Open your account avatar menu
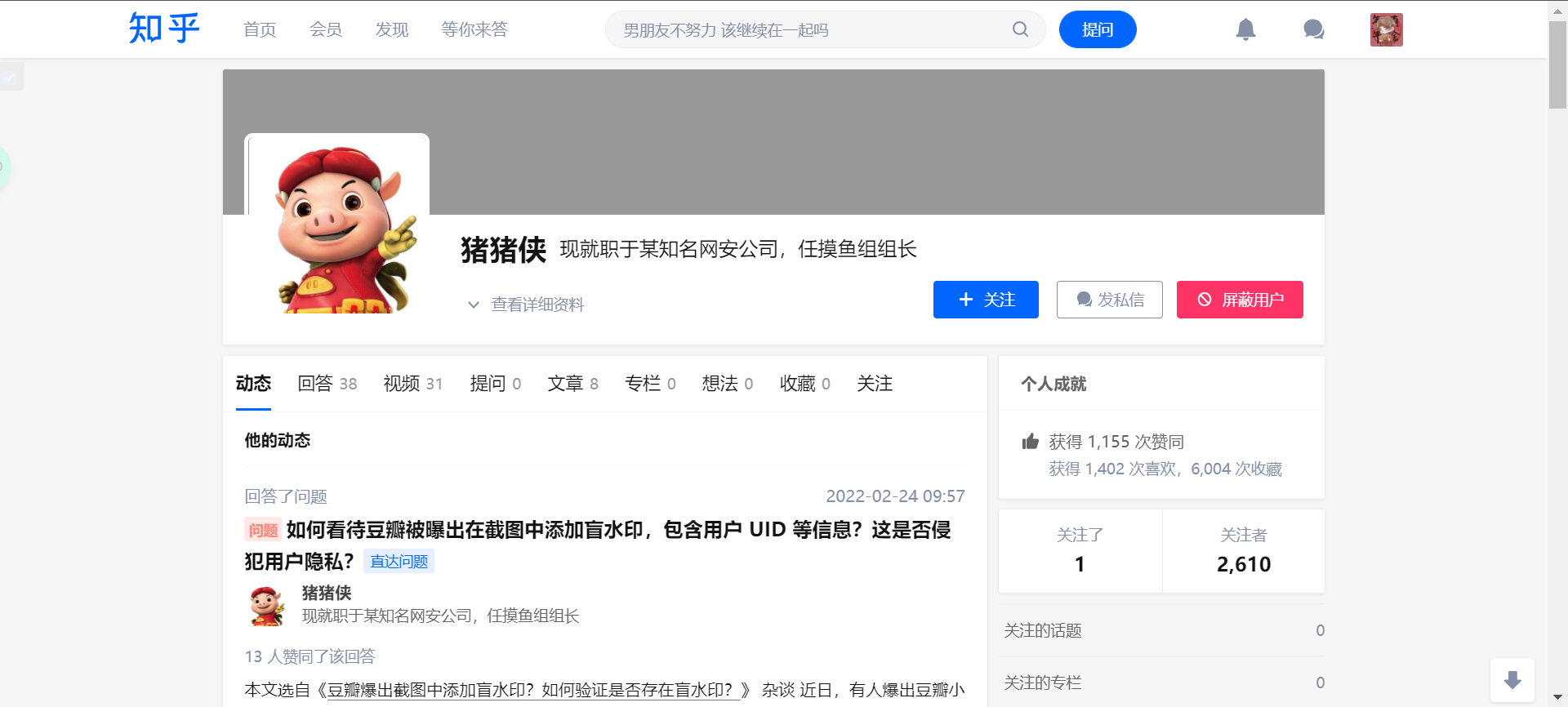 (1386, 30)
